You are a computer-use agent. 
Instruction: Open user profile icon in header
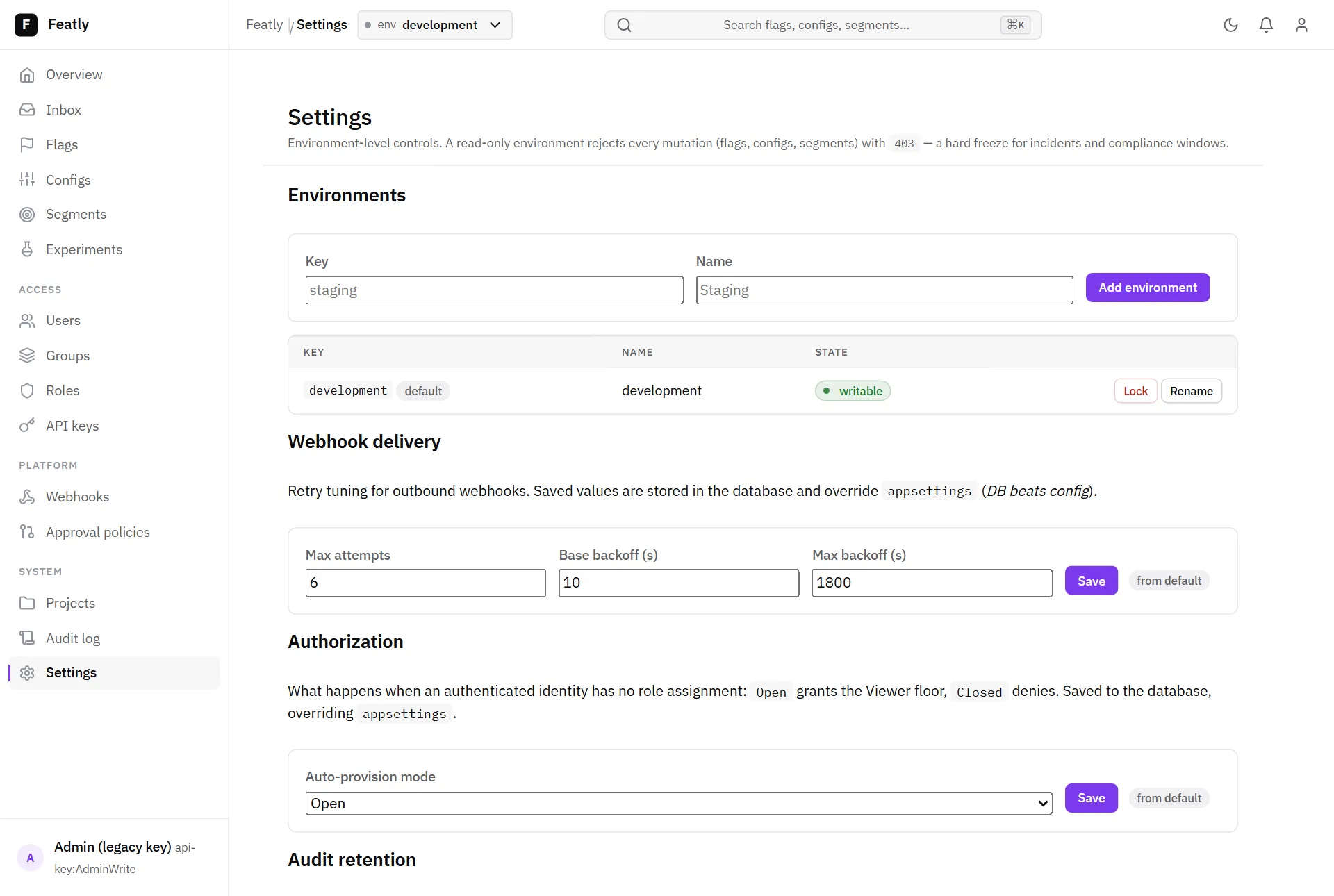tap(1301, 25)
